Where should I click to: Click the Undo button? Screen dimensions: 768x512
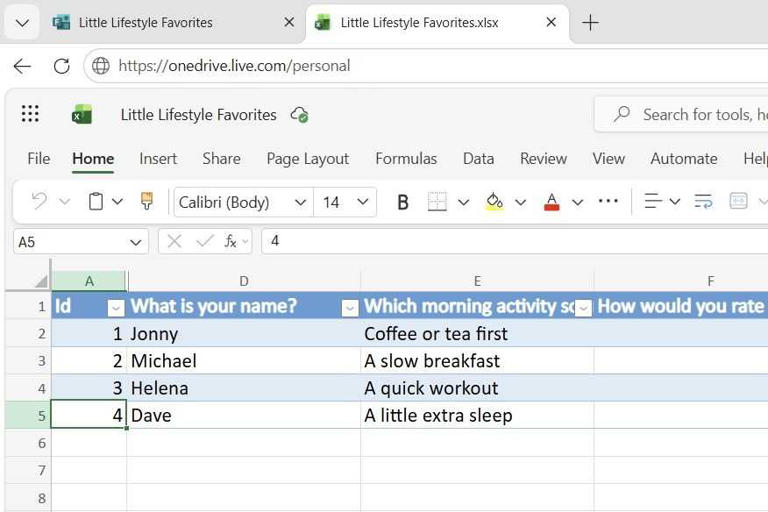(39, 201)
